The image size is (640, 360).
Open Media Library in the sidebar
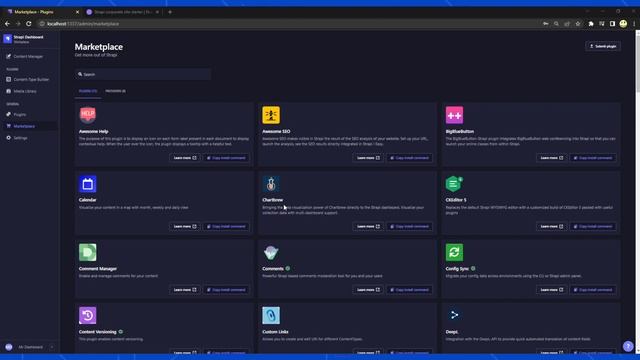click(x=21, y=91)
